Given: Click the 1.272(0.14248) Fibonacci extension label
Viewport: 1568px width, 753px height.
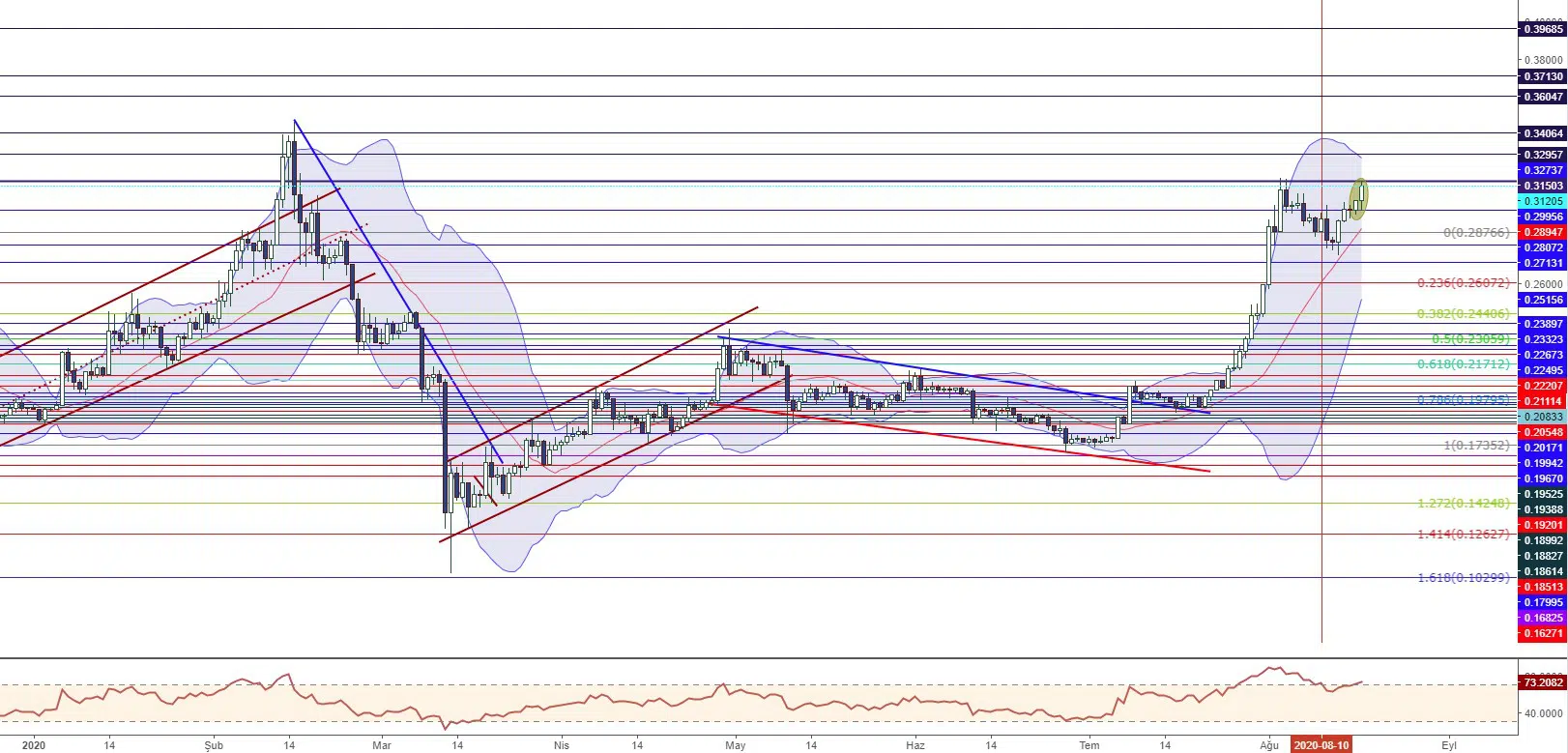Looking at the screenshot, I should 1463,504.
